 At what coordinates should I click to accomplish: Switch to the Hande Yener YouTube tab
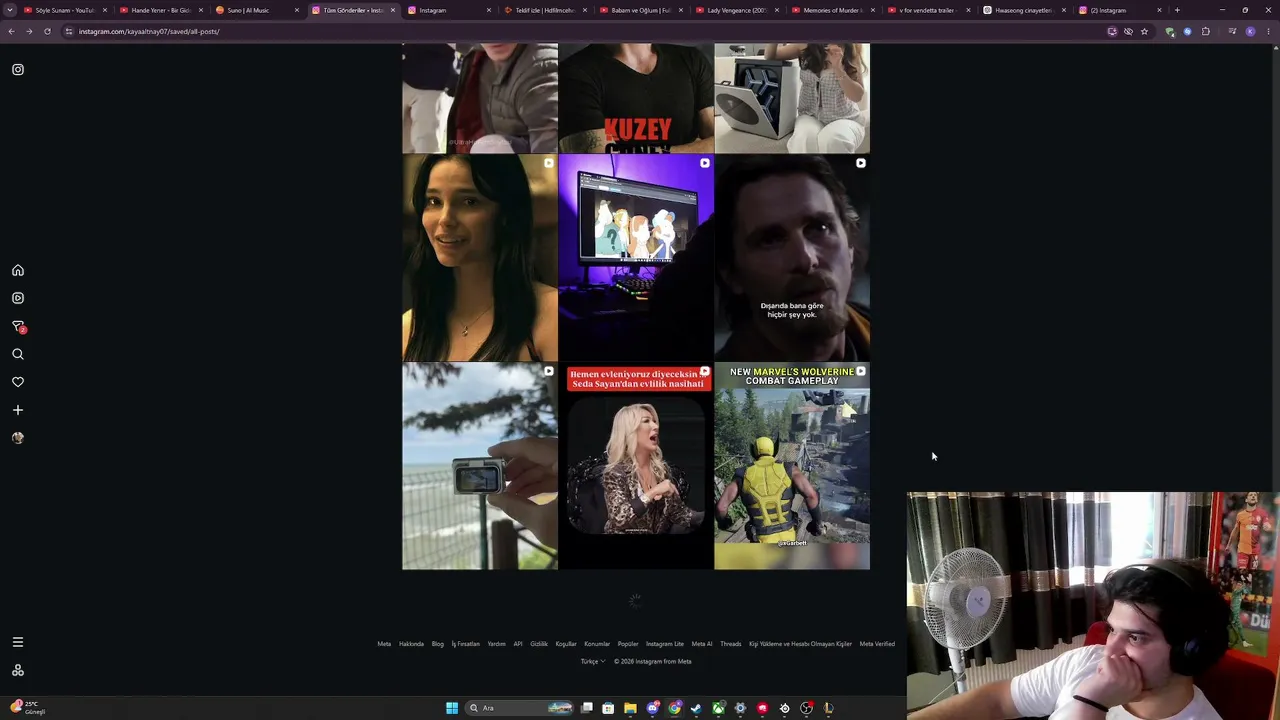coord(160,10)
